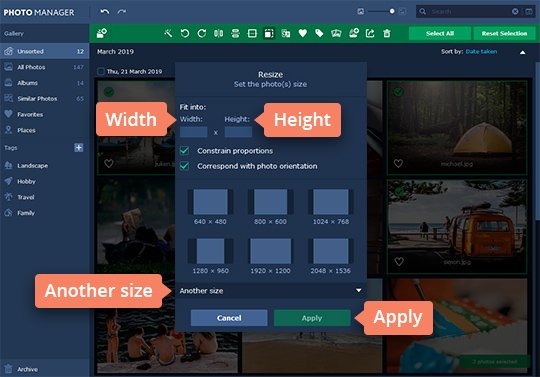Click the tag icon in toolbar
The image size is (540, 377).
coord(319,33)
